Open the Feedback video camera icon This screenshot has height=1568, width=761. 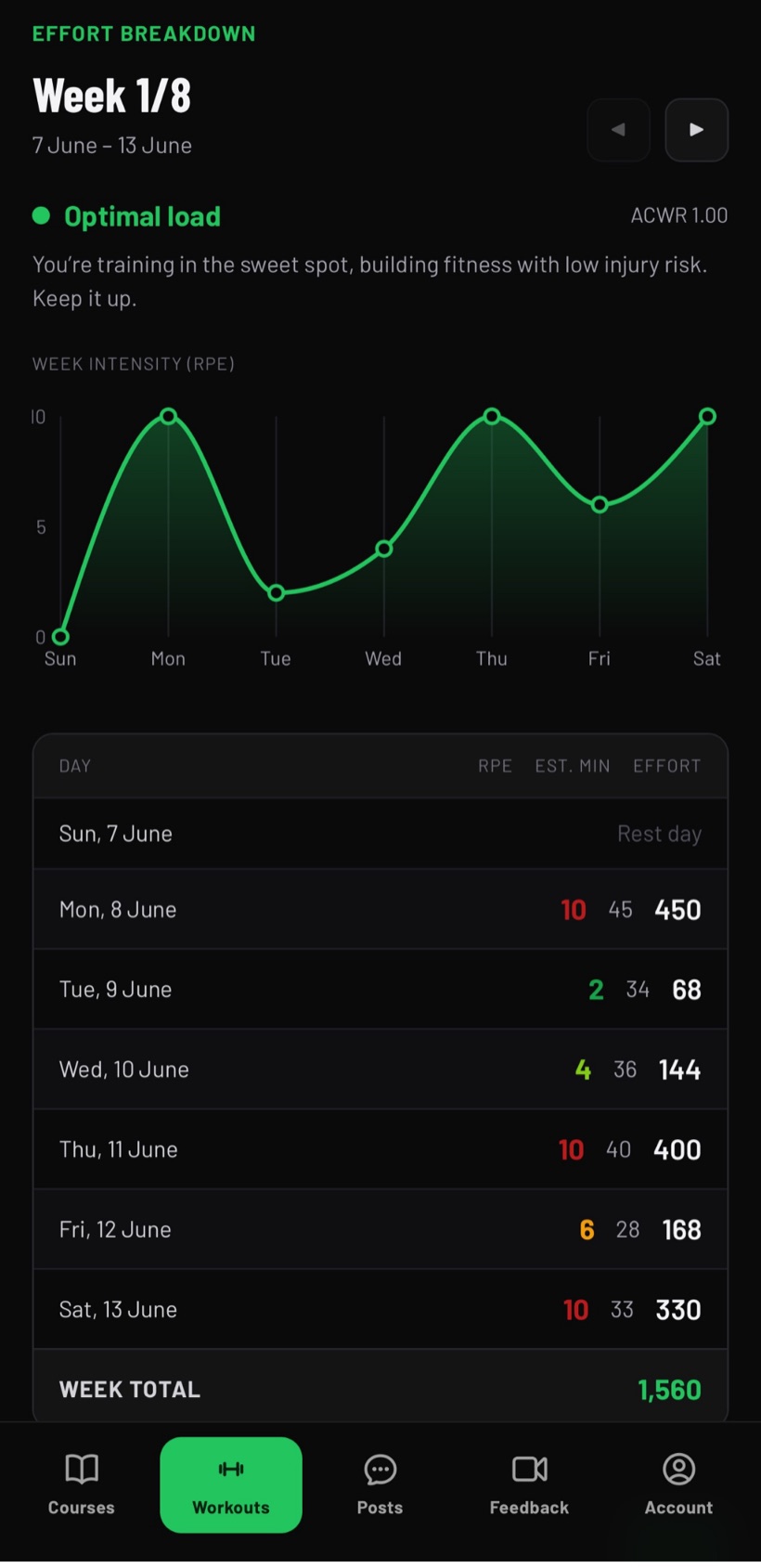coord(530,1469)
